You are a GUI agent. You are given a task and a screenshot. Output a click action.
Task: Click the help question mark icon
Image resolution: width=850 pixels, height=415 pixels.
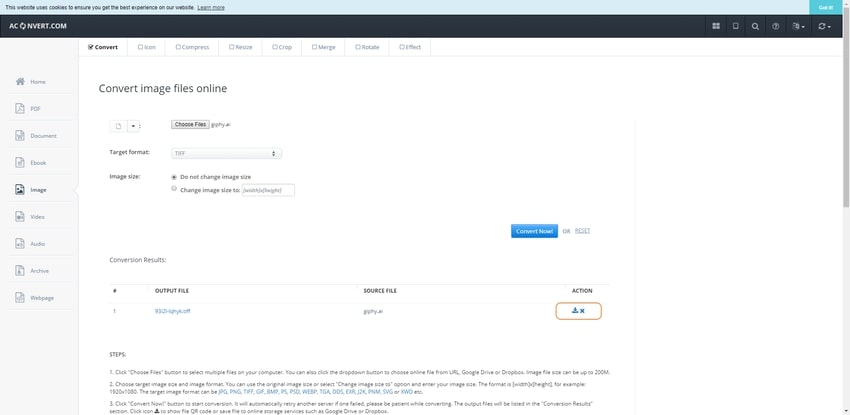click(x=776, y=26)
